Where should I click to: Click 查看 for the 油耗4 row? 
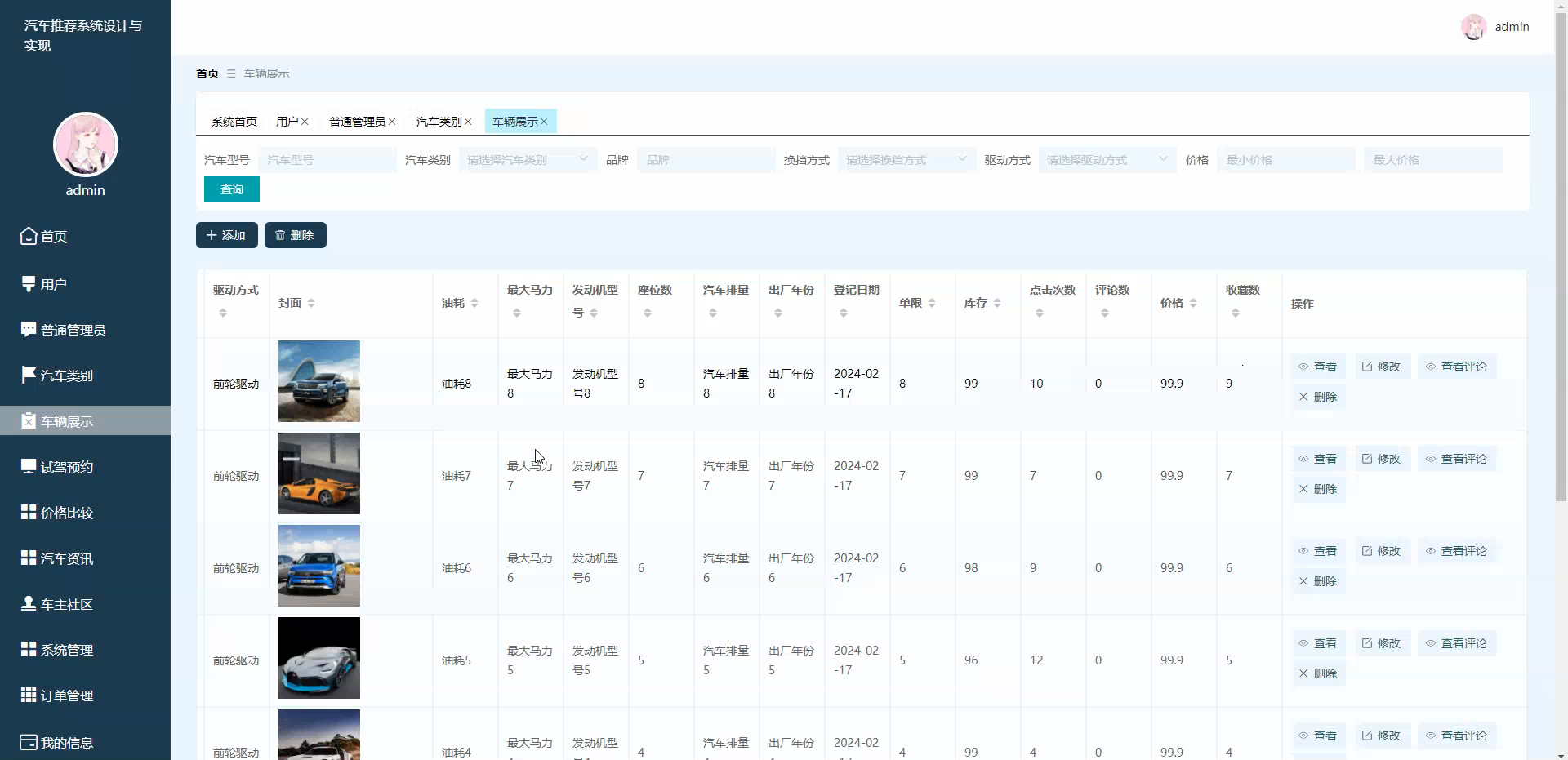1318,736
